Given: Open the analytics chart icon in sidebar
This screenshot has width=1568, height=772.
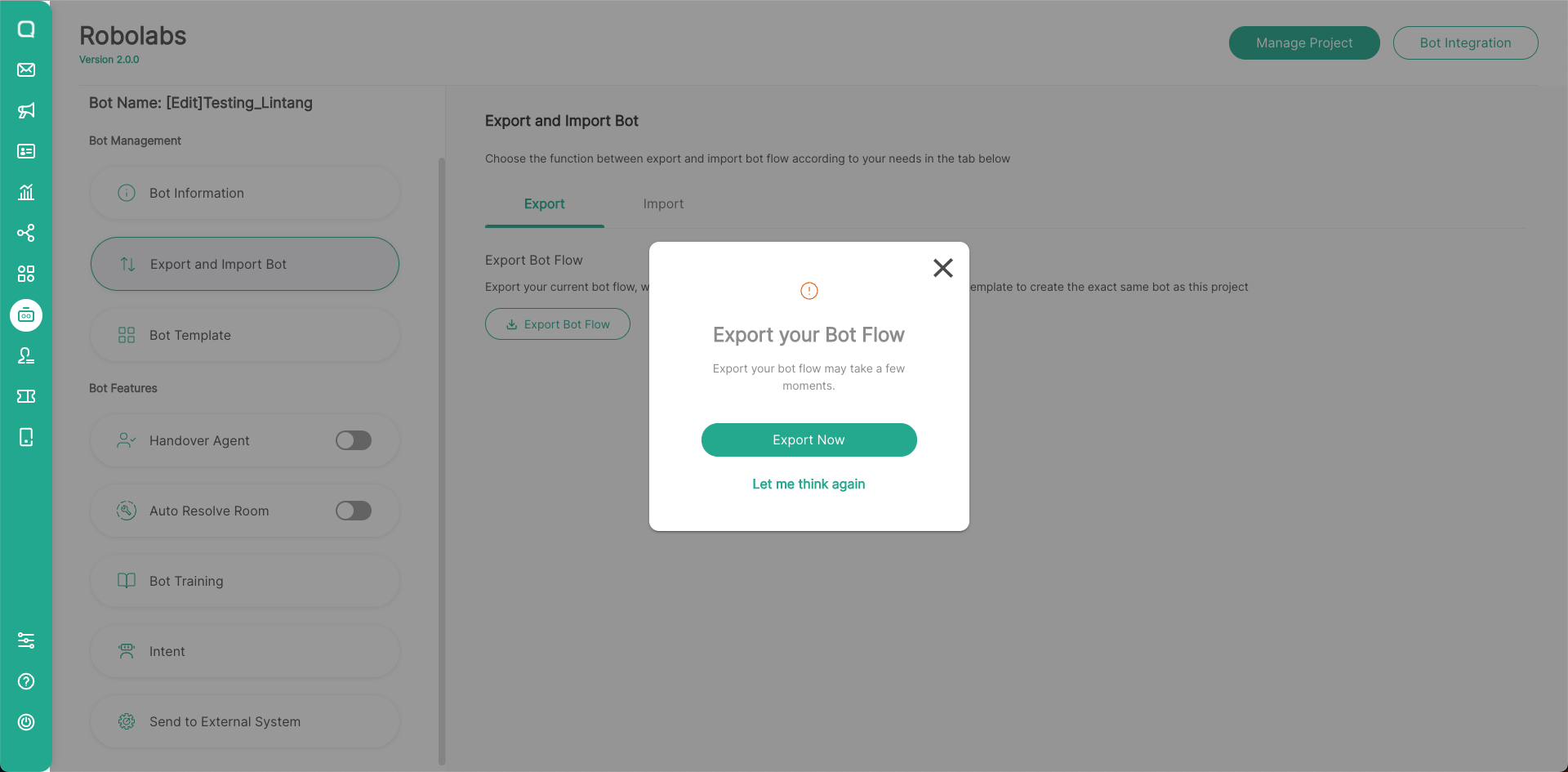Looking at the screenshot, I should [x=26, y=192].
